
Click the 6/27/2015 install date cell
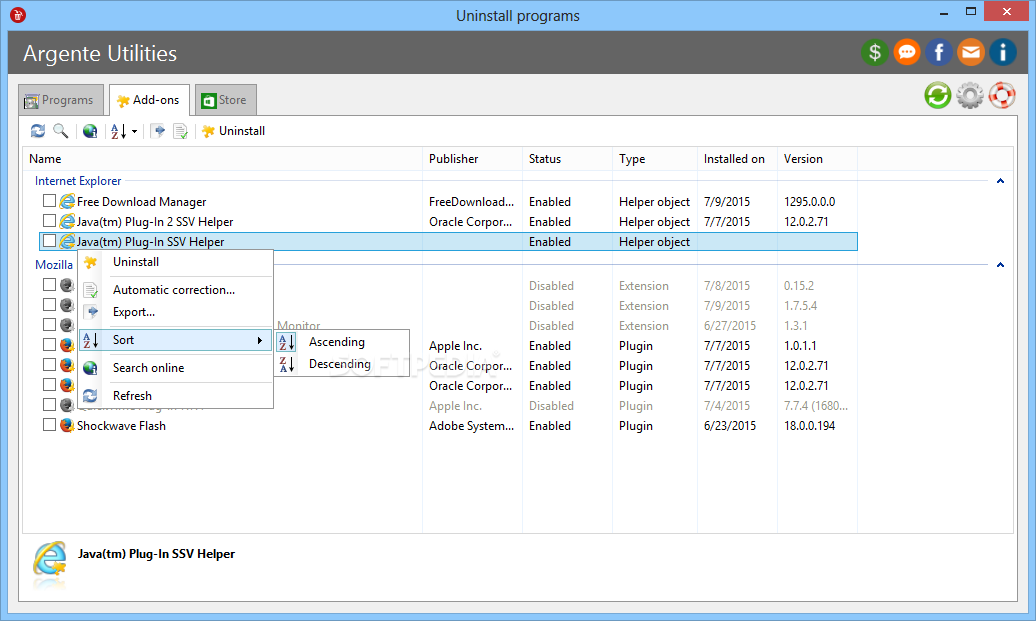point(729,326)
